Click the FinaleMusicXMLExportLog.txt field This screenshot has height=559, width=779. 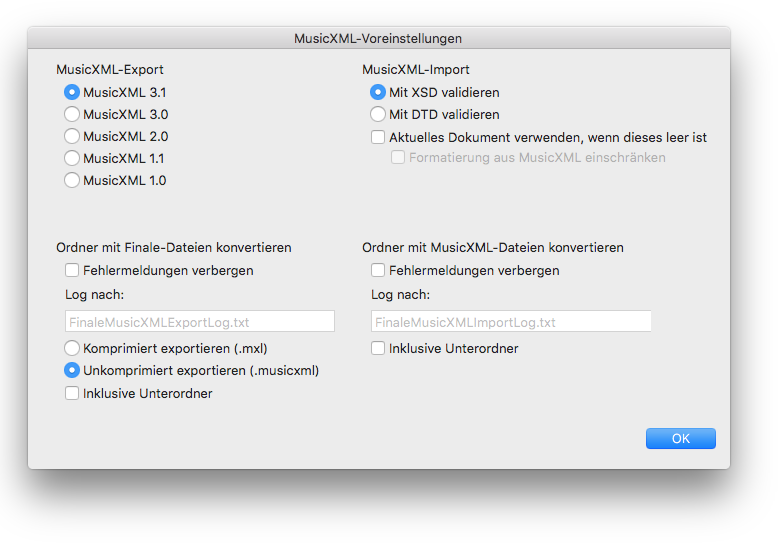tap(200, 321)
